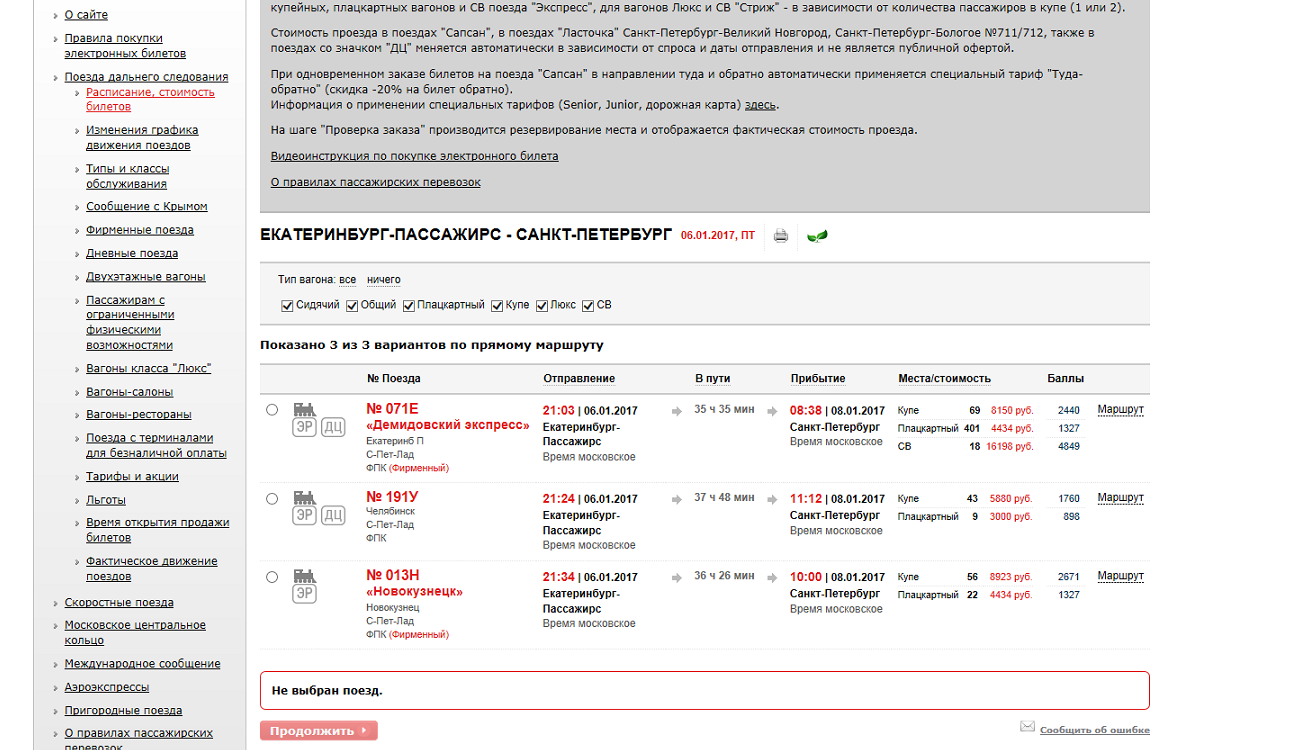The image size is (1293, 750).
Task: Click the envelope icon by Сообщить об ошибке
Action: click(1027, 727)
